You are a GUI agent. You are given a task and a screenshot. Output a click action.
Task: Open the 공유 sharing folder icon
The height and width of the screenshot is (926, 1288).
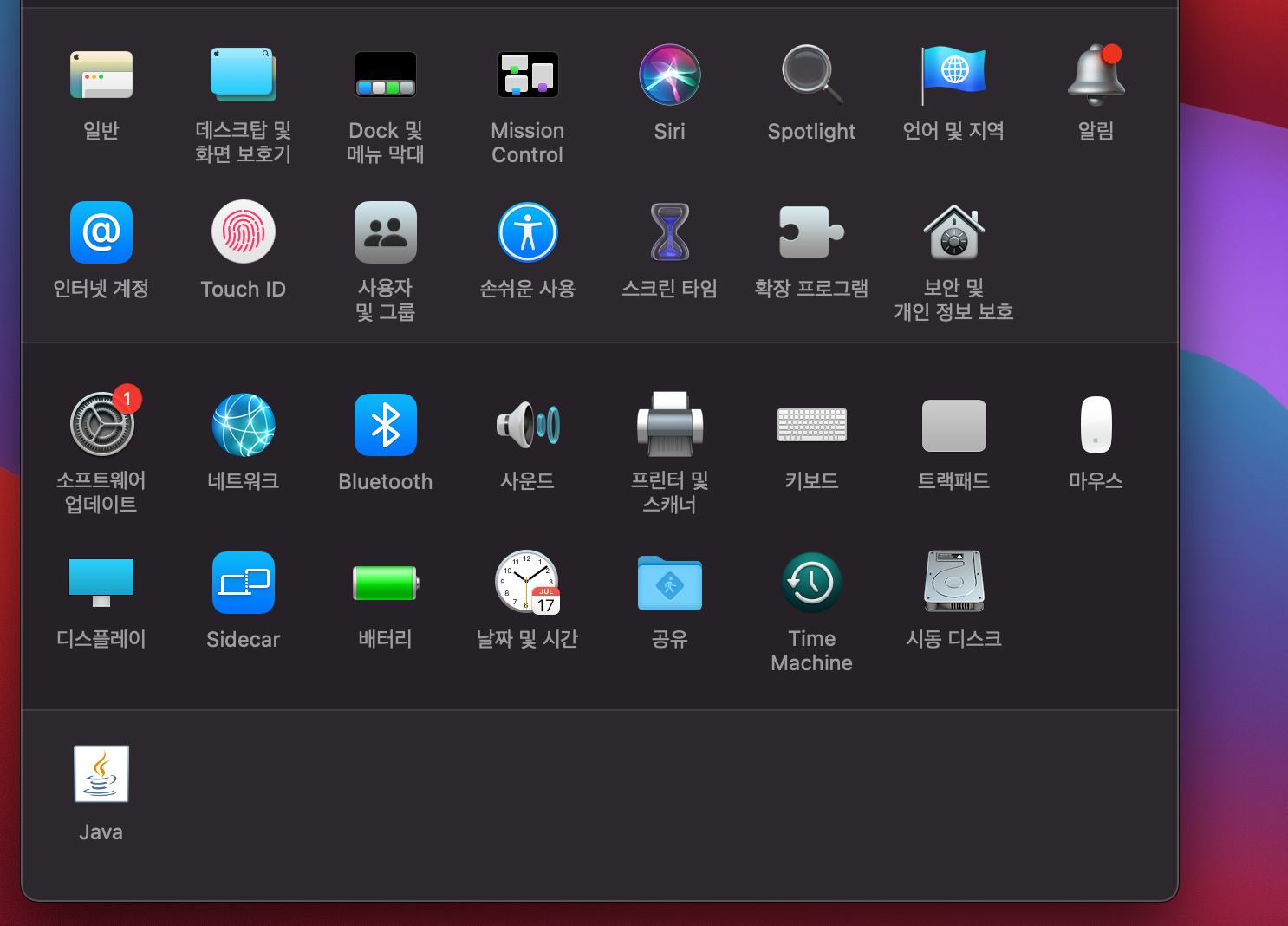(670, 583)
